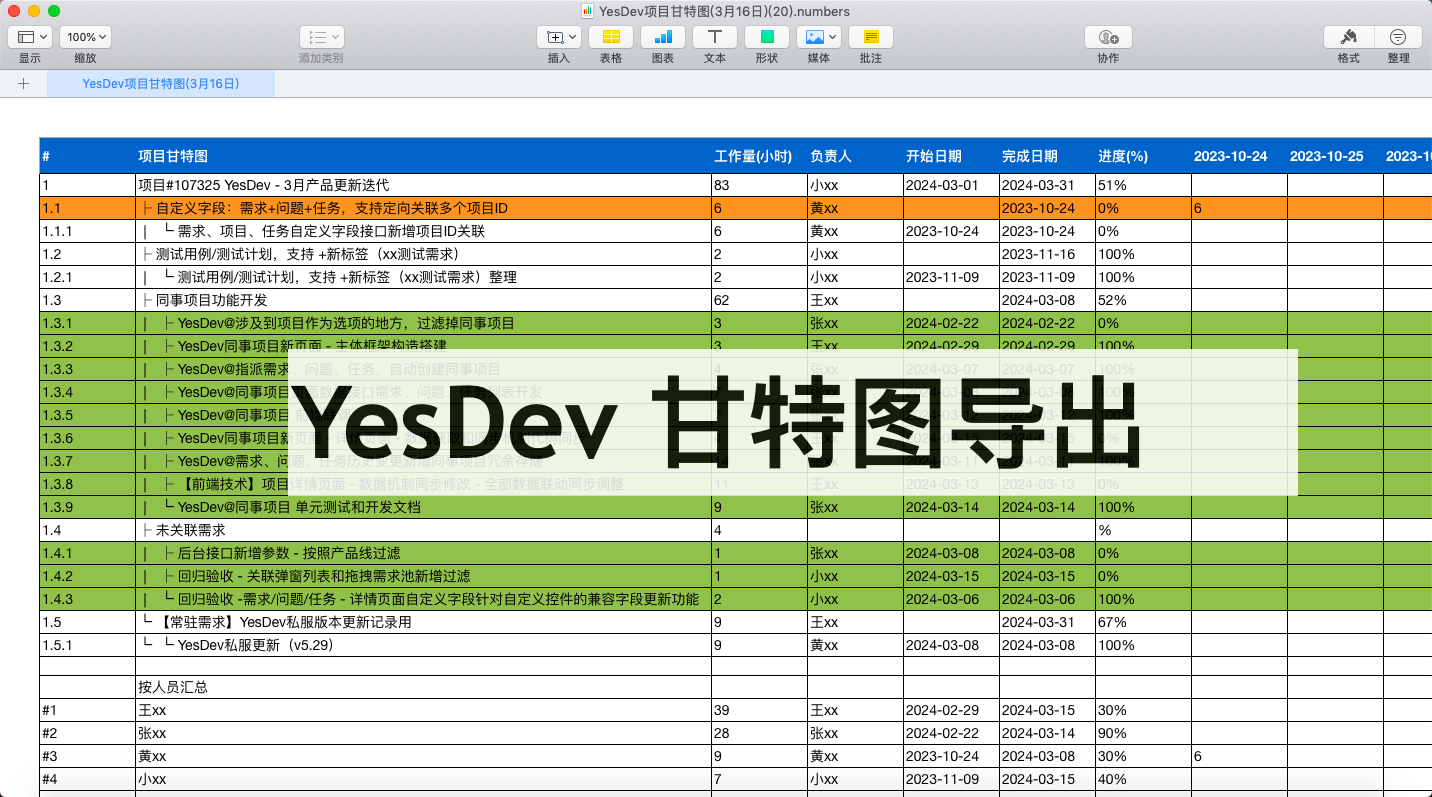This screenshot has height=797, width=1432.
Task: Click row 1.1.1 需求、项目、任务自定义字段 cell
Action: 423,231
